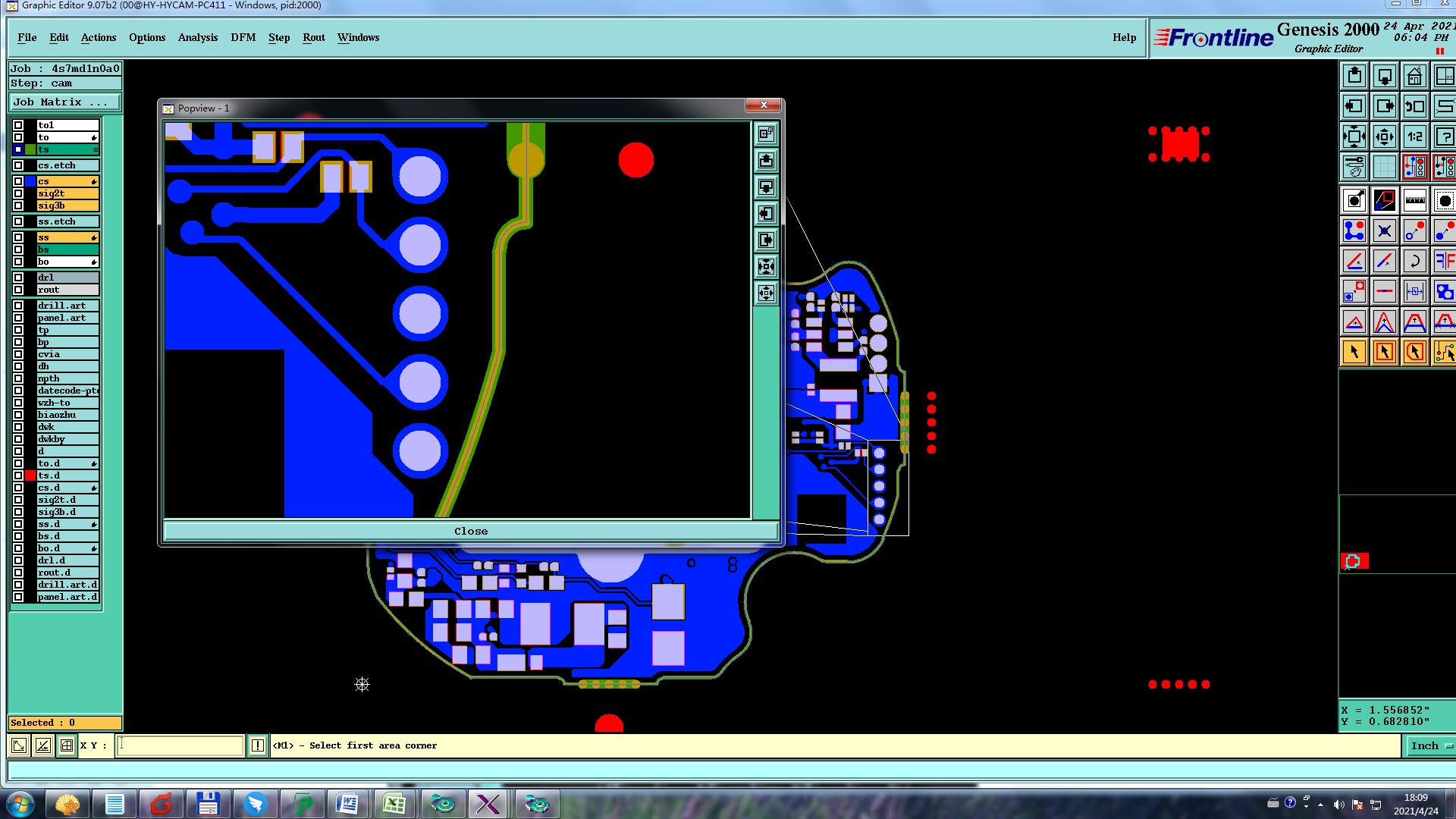1456x819 pixels.
Task: Click the delete crossed-point edit icon
Action: (1385, 231)
